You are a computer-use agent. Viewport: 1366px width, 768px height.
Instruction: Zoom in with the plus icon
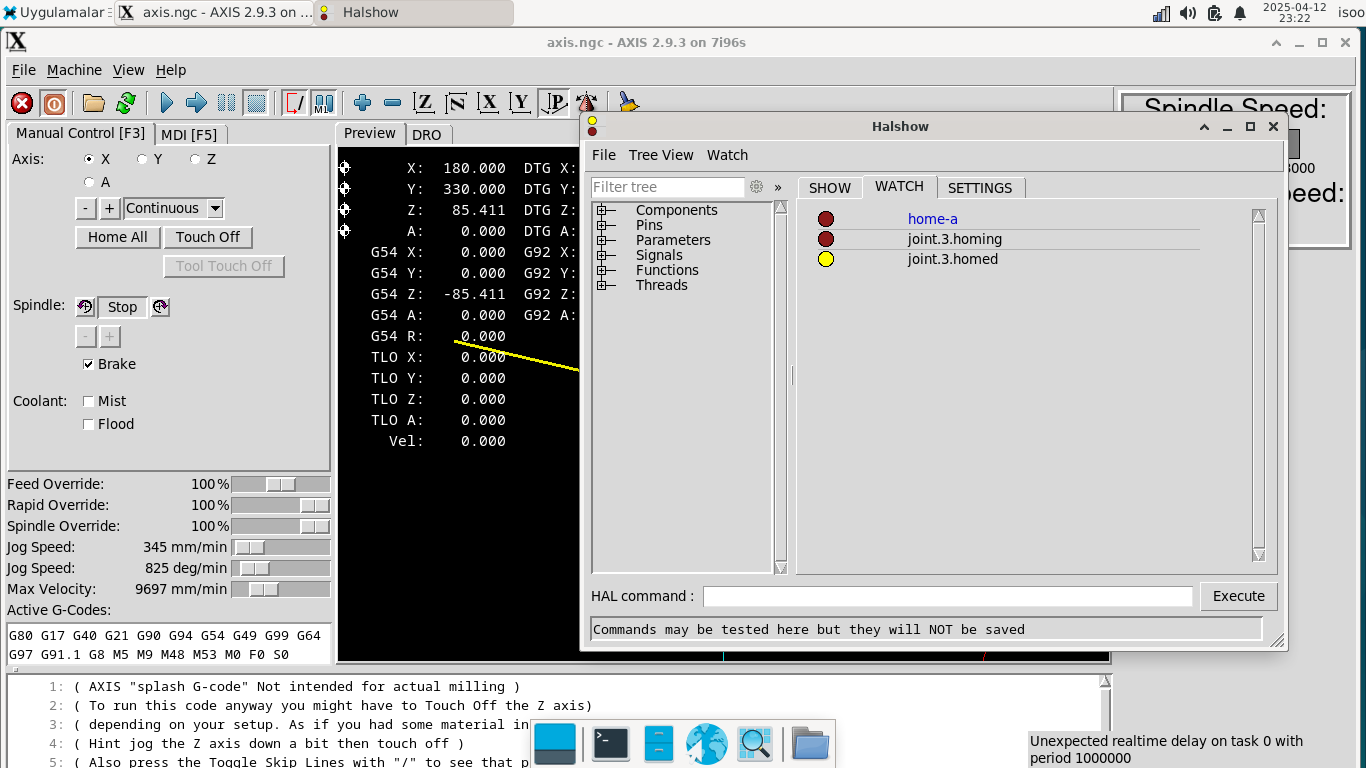(x=362, y=103)
